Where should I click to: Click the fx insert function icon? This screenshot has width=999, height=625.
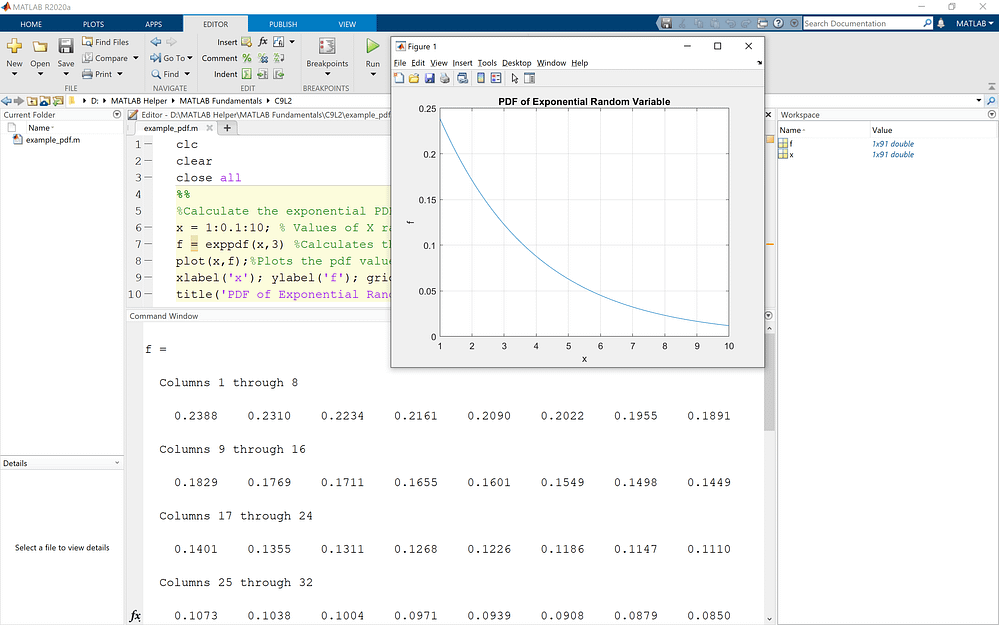click(262, 41)
